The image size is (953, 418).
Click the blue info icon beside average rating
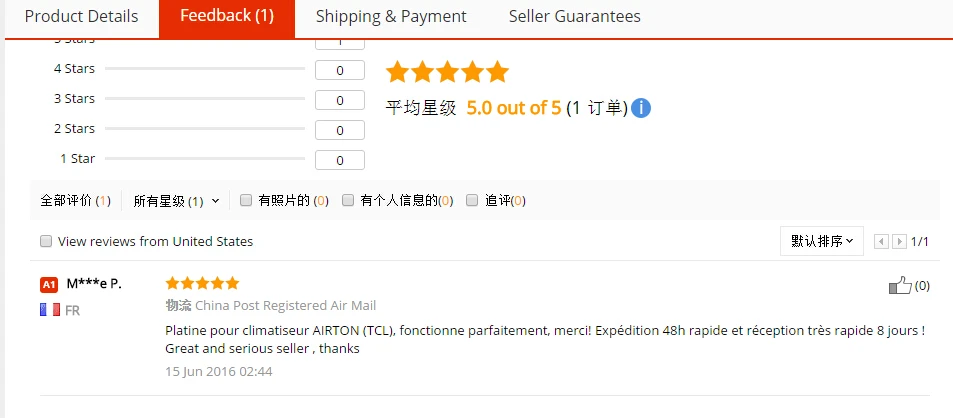[x=641, y=108]
